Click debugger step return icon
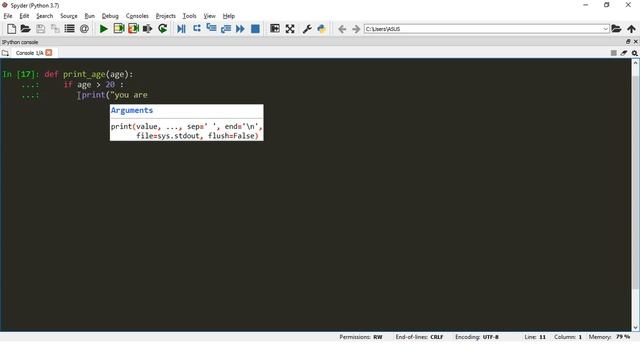 [x=226, y=29]
